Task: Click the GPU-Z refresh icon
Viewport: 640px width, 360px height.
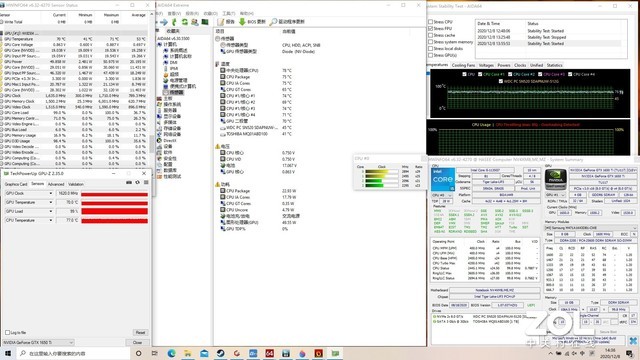Action: point(138,182)
